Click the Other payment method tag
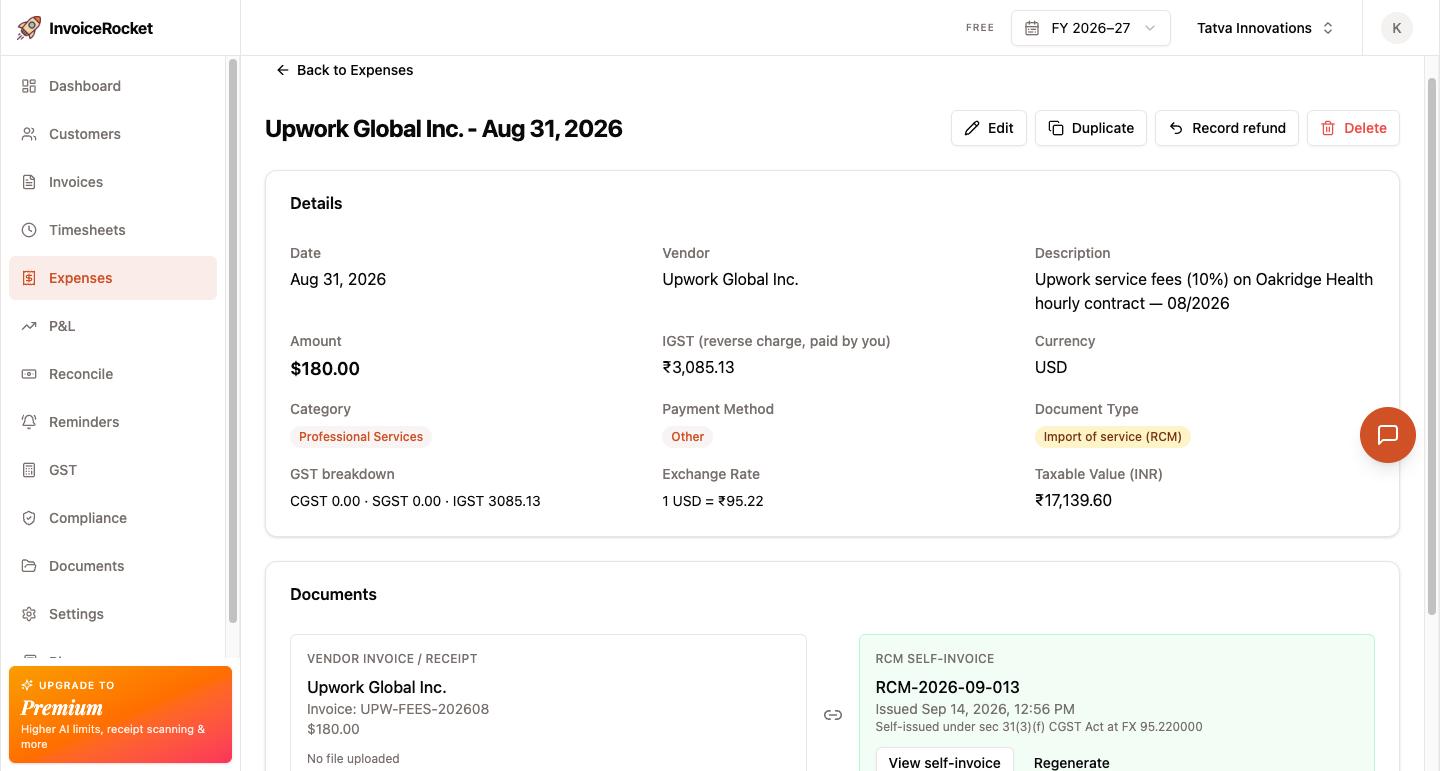 pos(687,437)
